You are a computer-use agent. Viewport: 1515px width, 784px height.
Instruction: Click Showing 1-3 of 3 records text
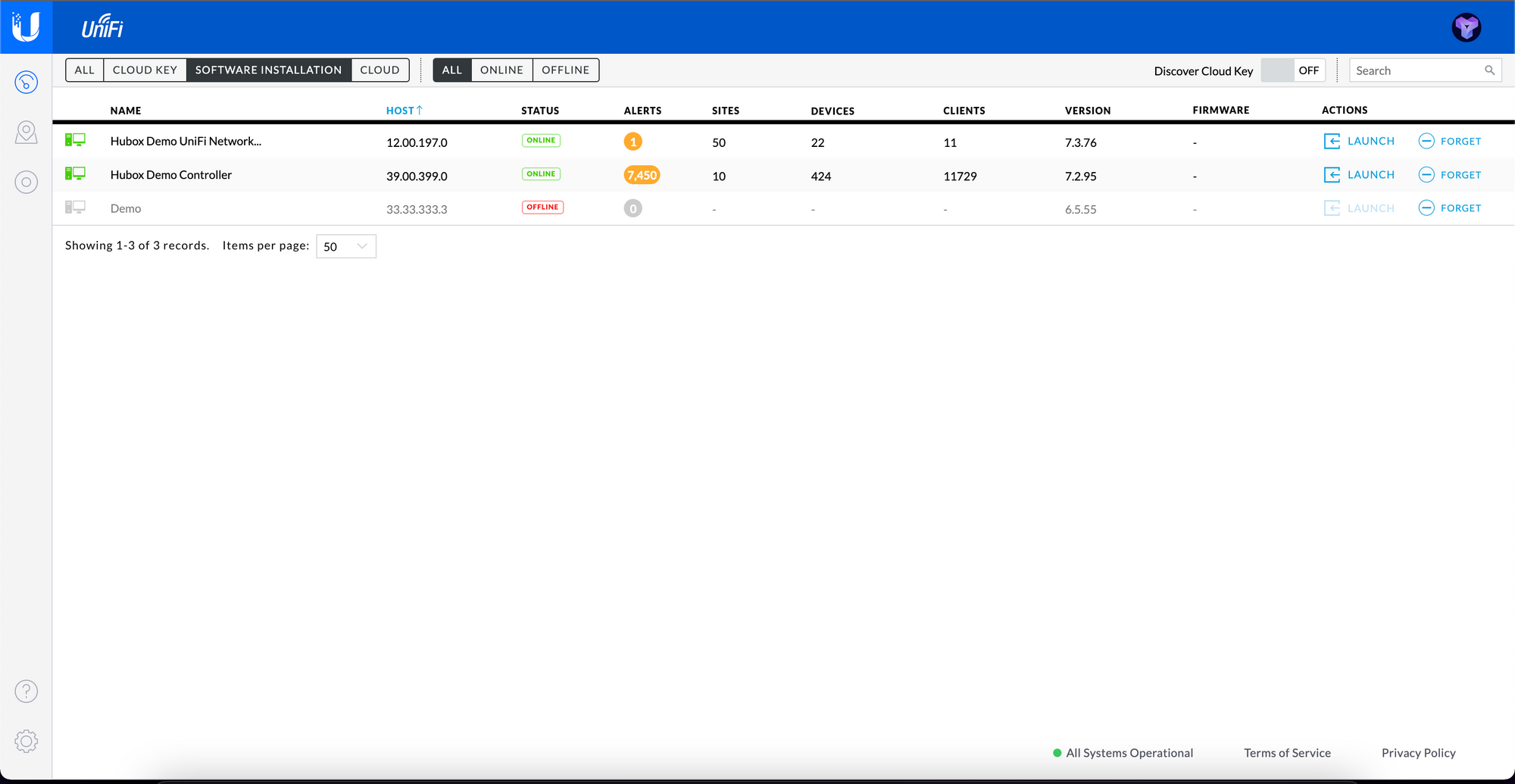coord(137,245)
